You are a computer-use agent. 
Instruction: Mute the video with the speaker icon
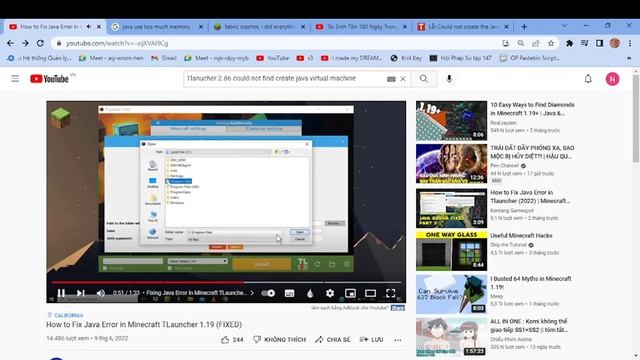(x=100, y=293)
